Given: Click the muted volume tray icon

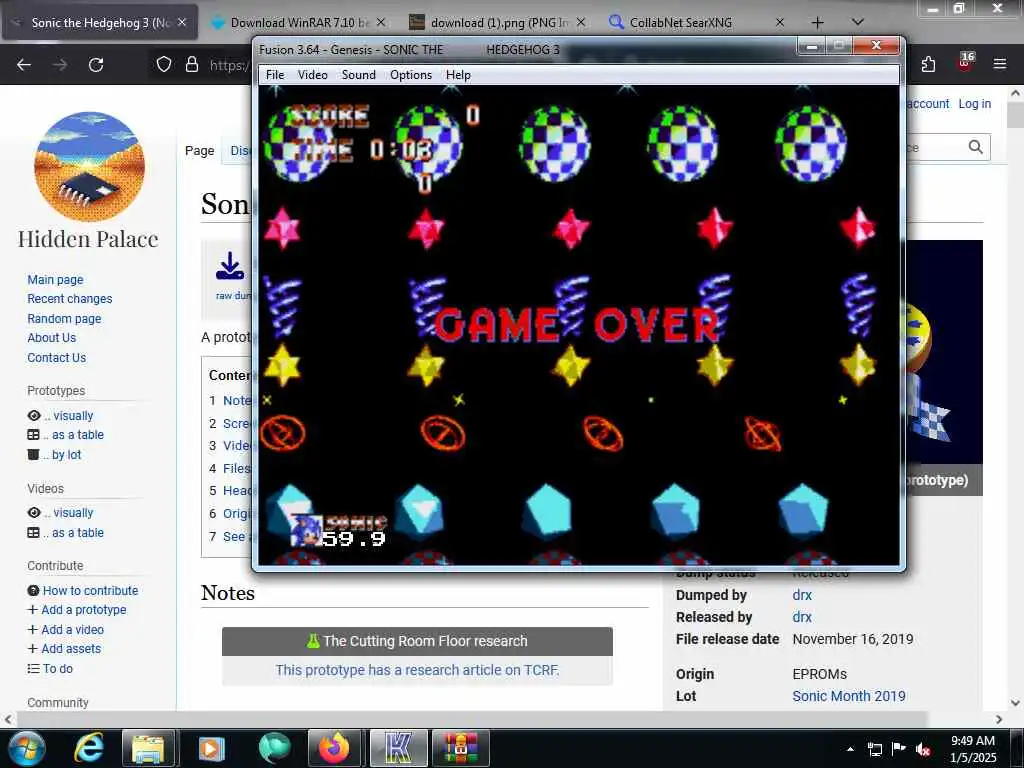Looking at the screenshot, I should 923,749.
